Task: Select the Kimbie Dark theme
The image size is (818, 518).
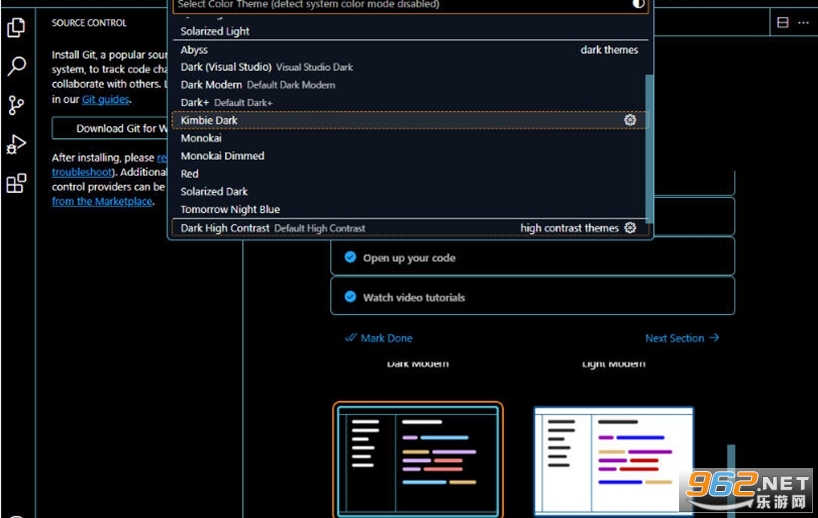Action: coord(409,120)
